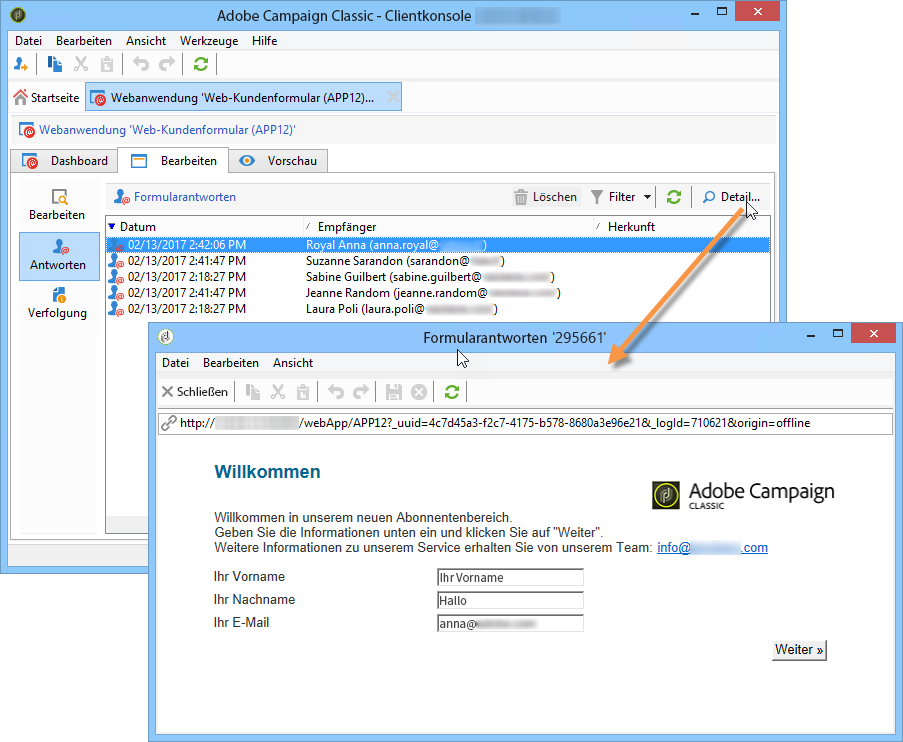Open Datei menu in Formularantworten window
The width and height of the screenshot is (903, 742).
click(175, 363)
